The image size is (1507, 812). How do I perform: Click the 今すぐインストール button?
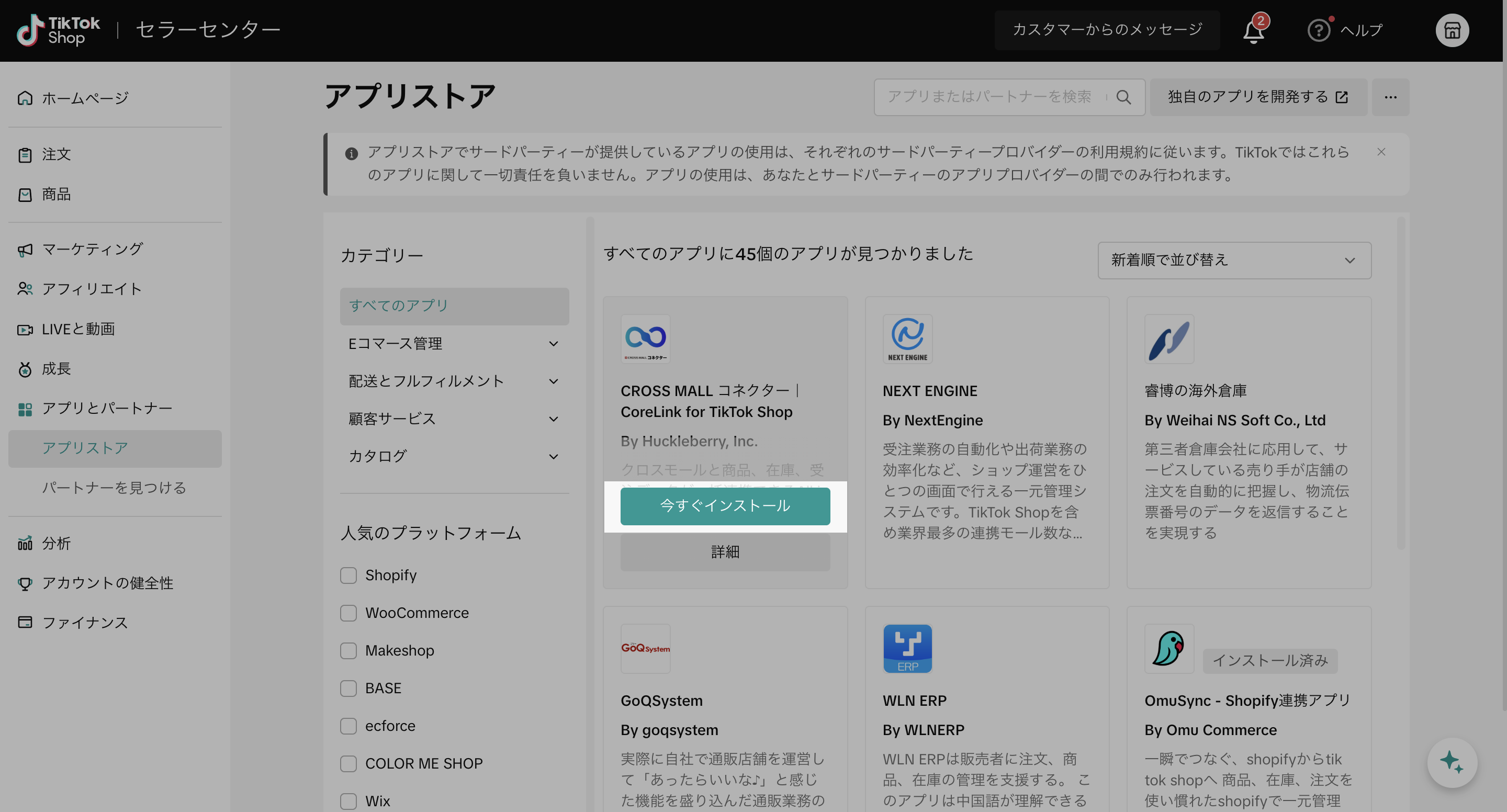[725, 506]
